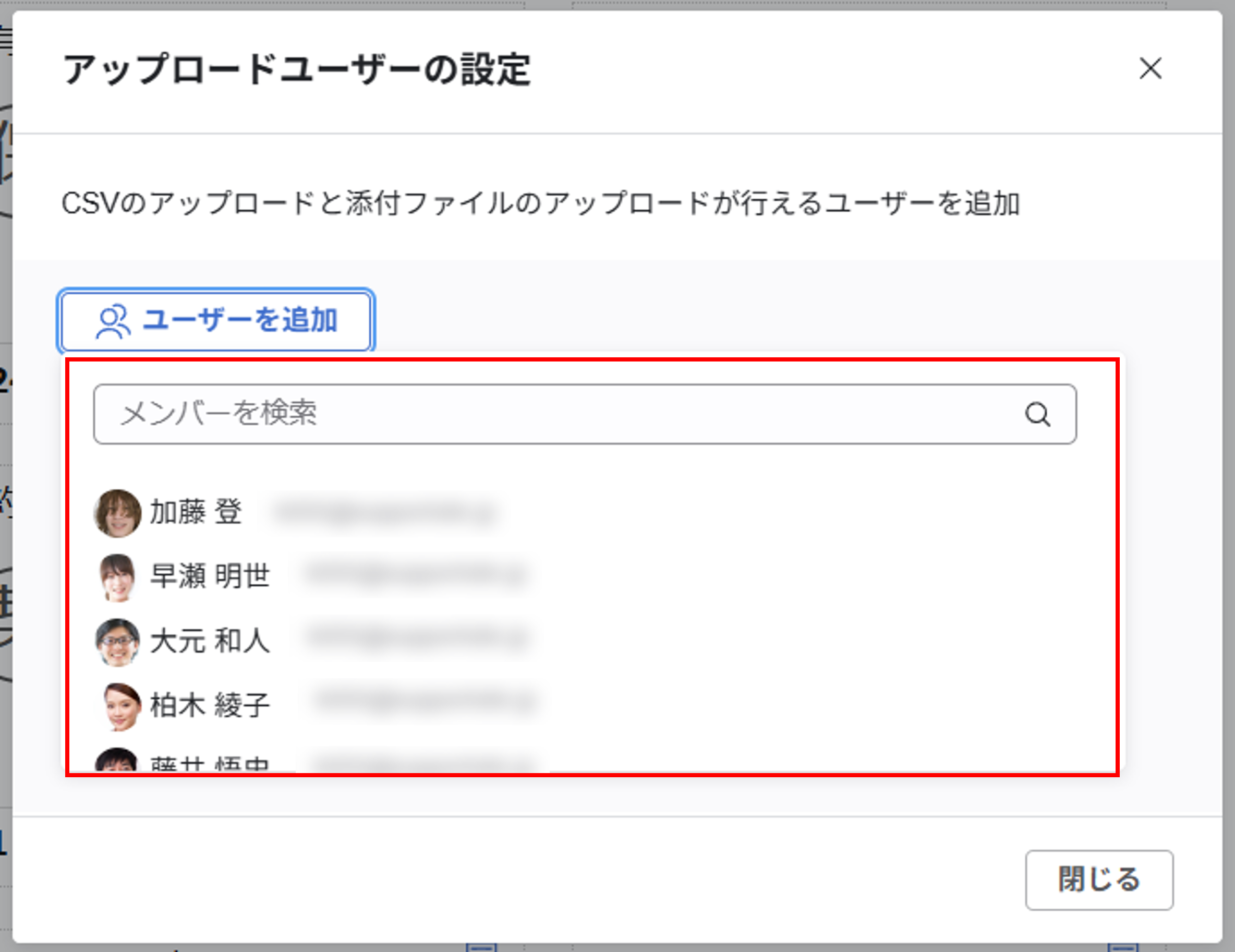Focus the メンバーを検索 search field

click(554, 415)
